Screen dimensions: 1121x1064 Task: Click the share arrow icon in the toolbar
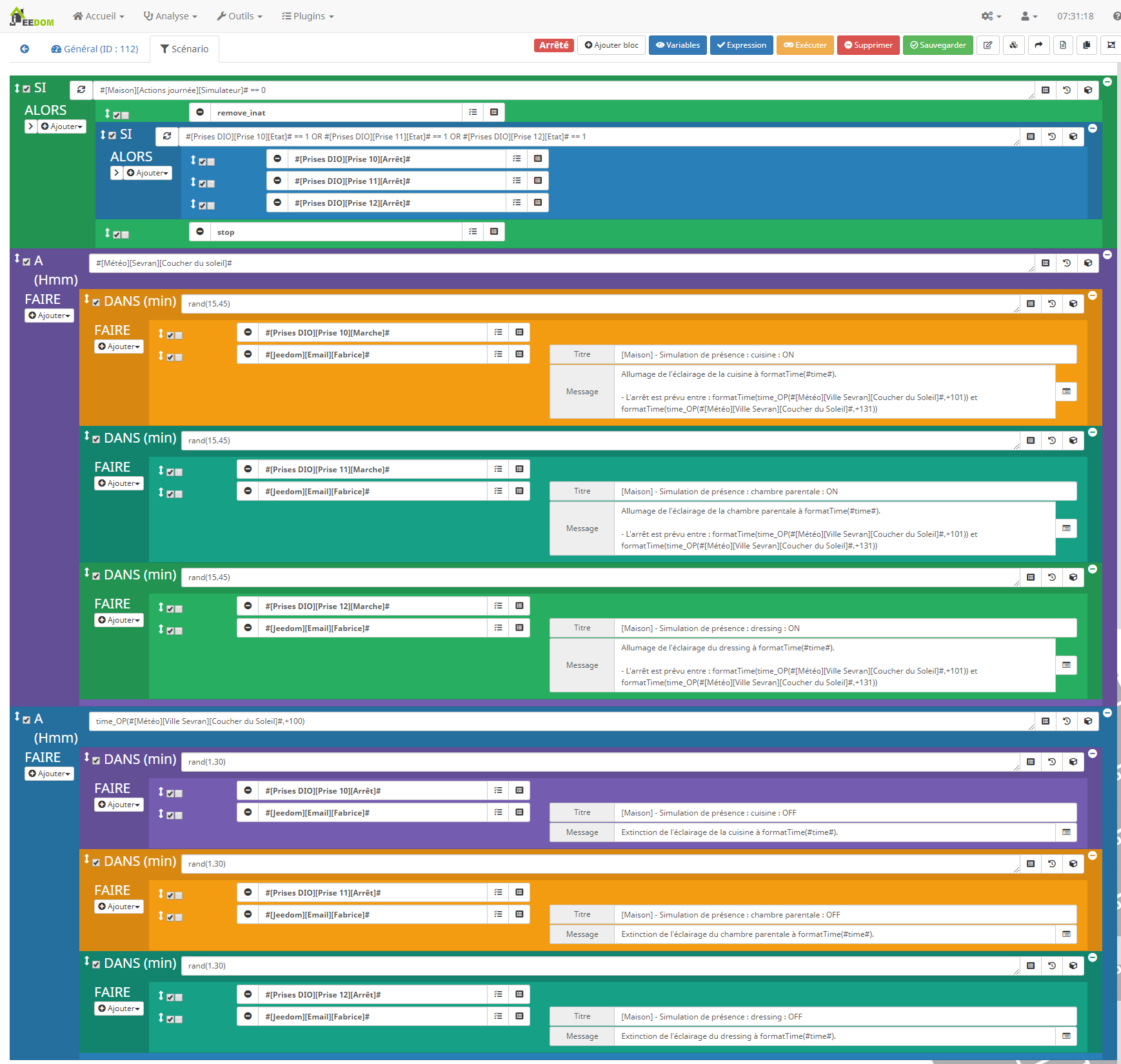pos(1038,45)
